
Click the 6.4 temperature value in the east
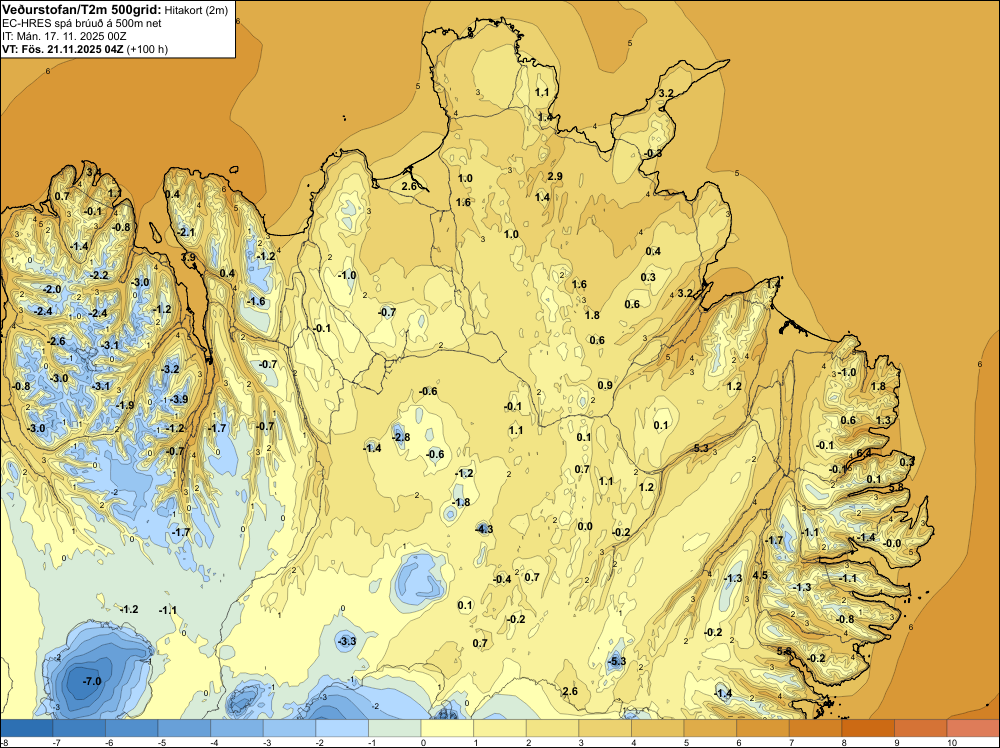point(864,453)
